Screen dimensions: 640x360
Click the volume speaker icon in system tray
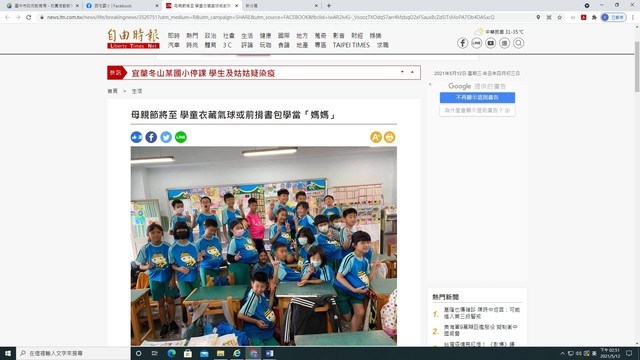click(x=578, y=353)
